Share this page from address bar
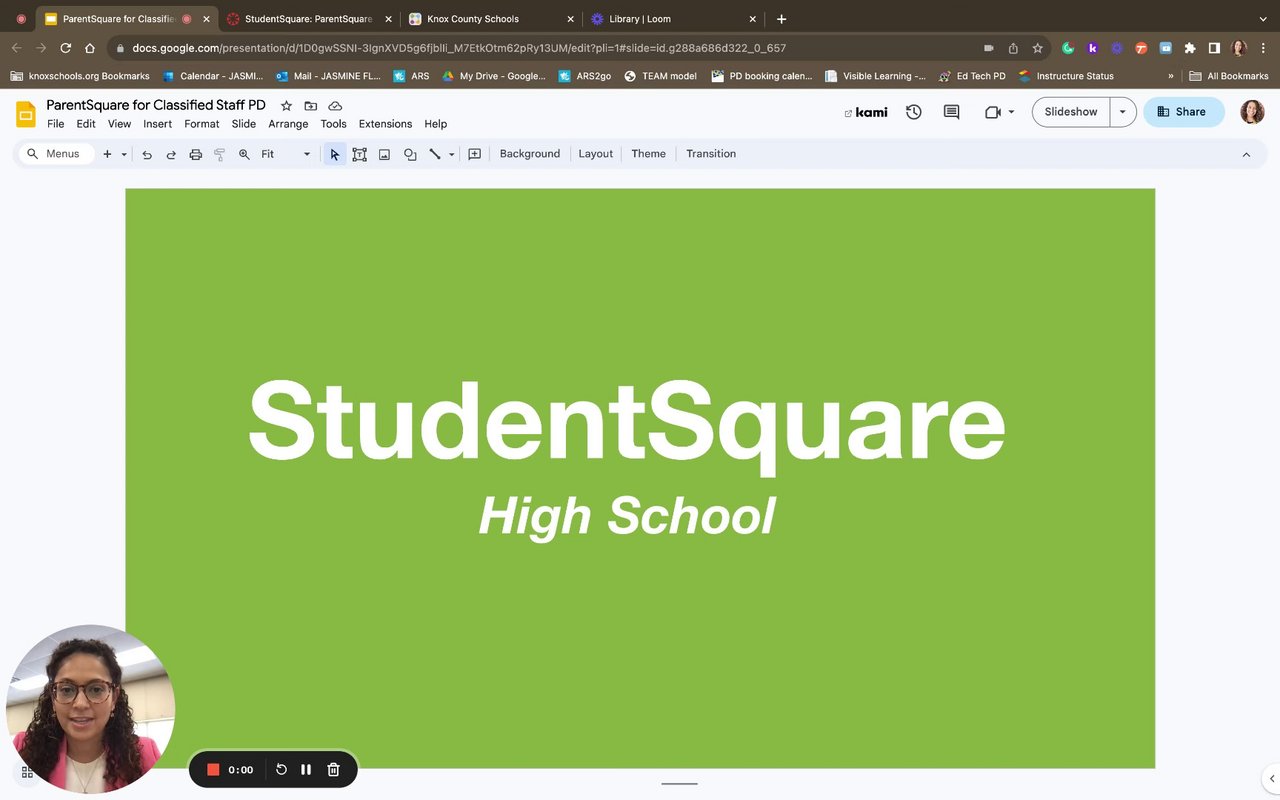 click(x=1013, y=48)
